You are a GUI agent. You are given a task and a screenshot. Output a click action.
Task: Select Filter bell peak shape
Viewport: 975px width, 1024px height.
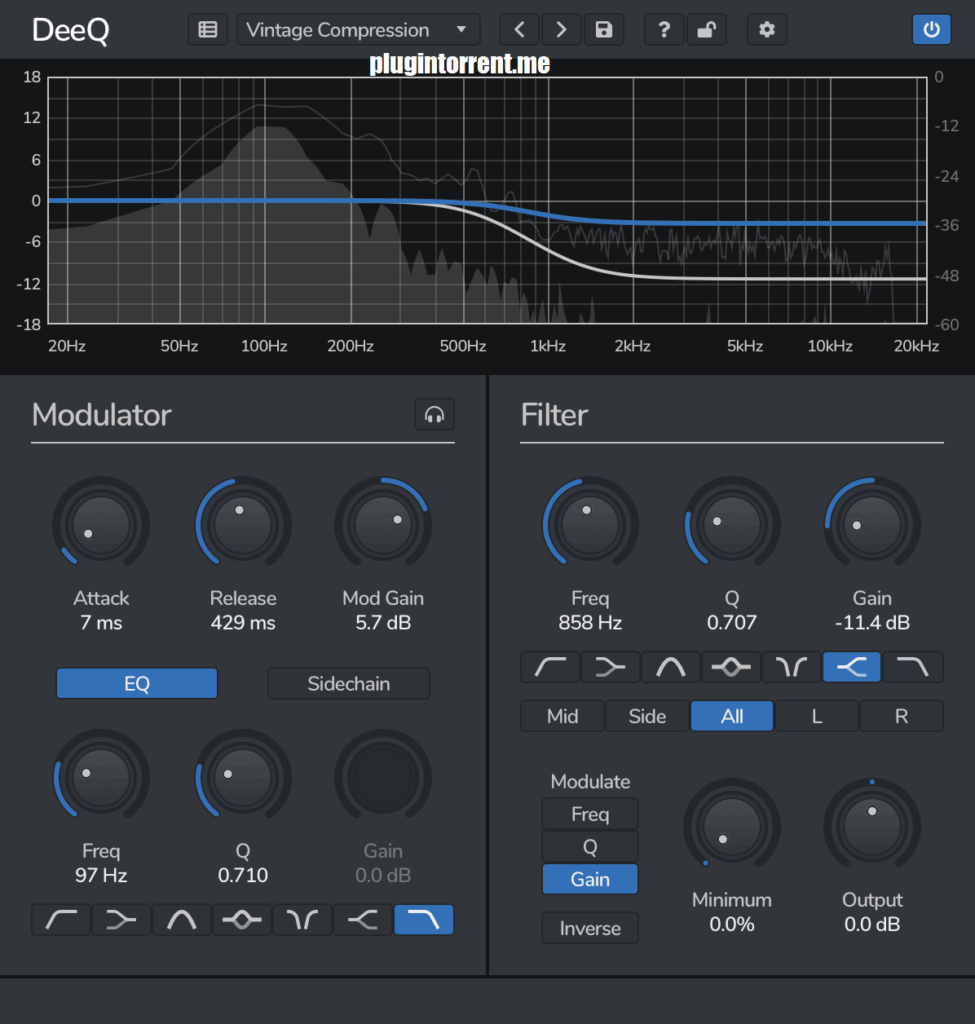731,667
